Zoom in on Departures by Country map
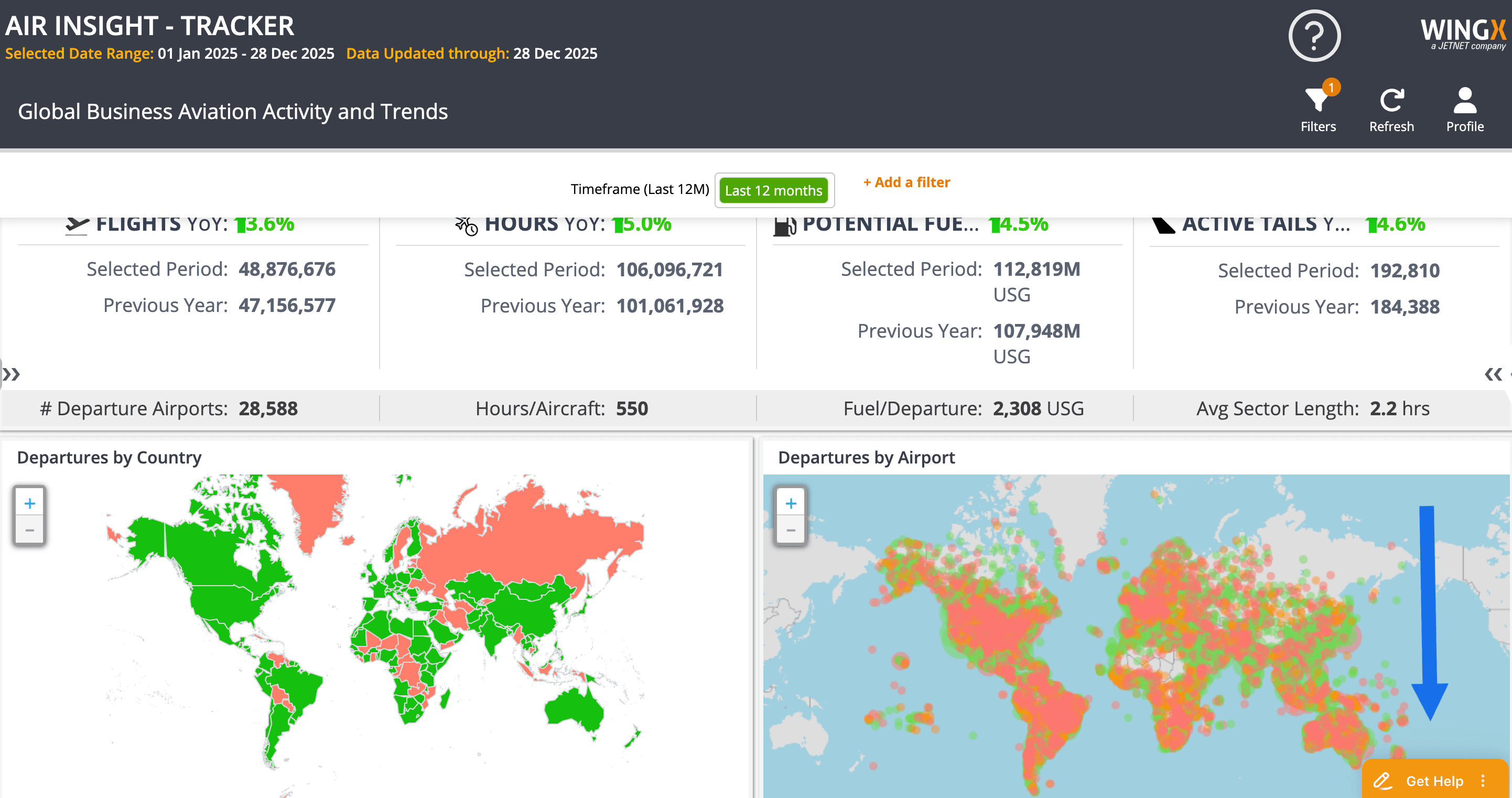This screenshot has height=798, width=1512. tap(30, 503)
